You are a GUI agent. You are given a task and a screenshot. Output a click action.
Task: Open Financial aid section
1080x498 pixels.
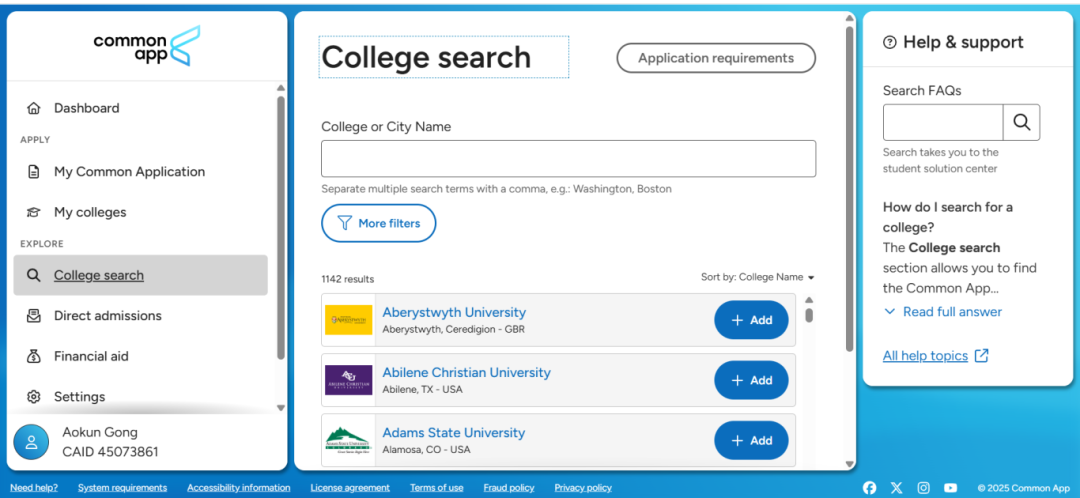coord(91,356)
